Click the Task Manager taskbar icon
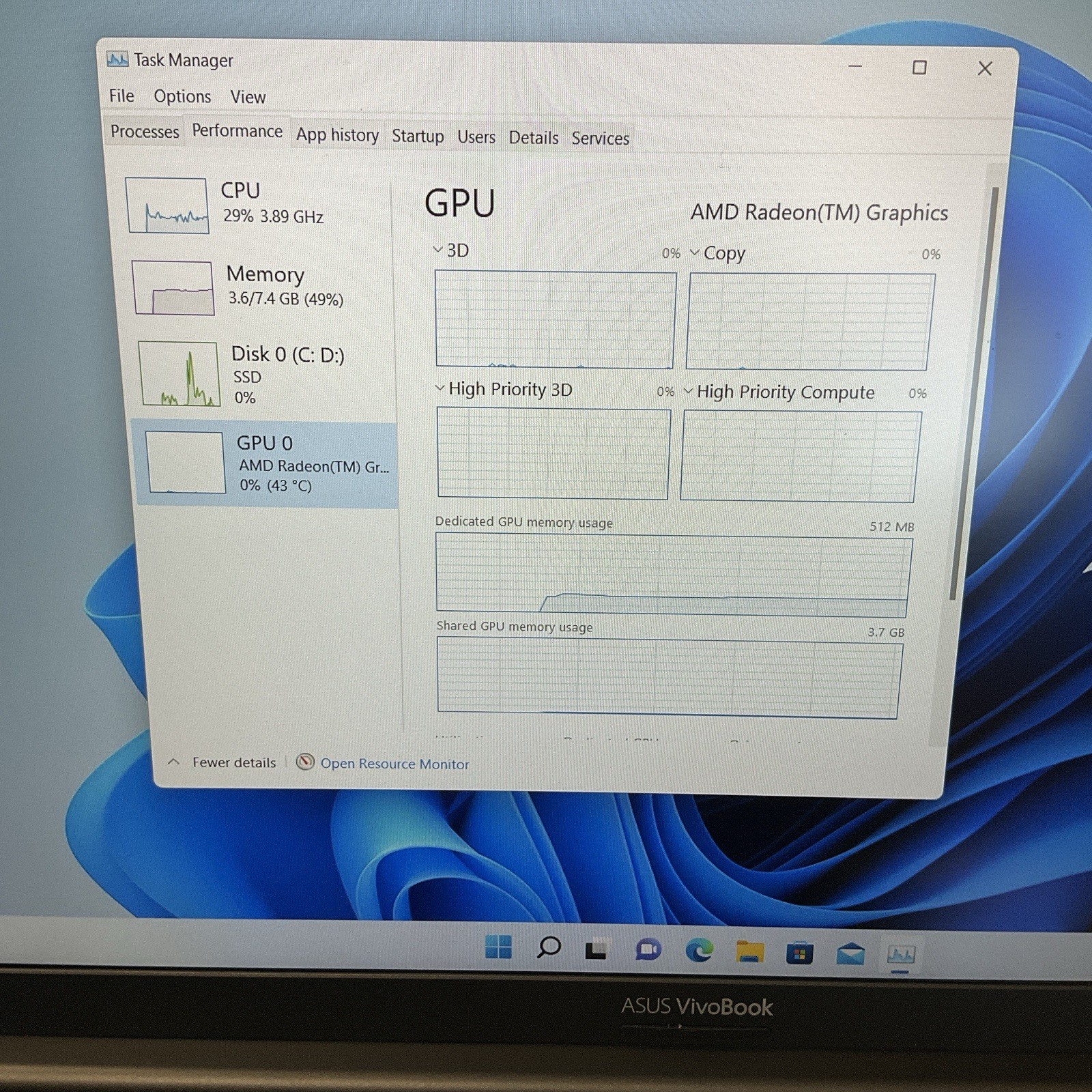1092x1092 pixels. tap(901, 954)
